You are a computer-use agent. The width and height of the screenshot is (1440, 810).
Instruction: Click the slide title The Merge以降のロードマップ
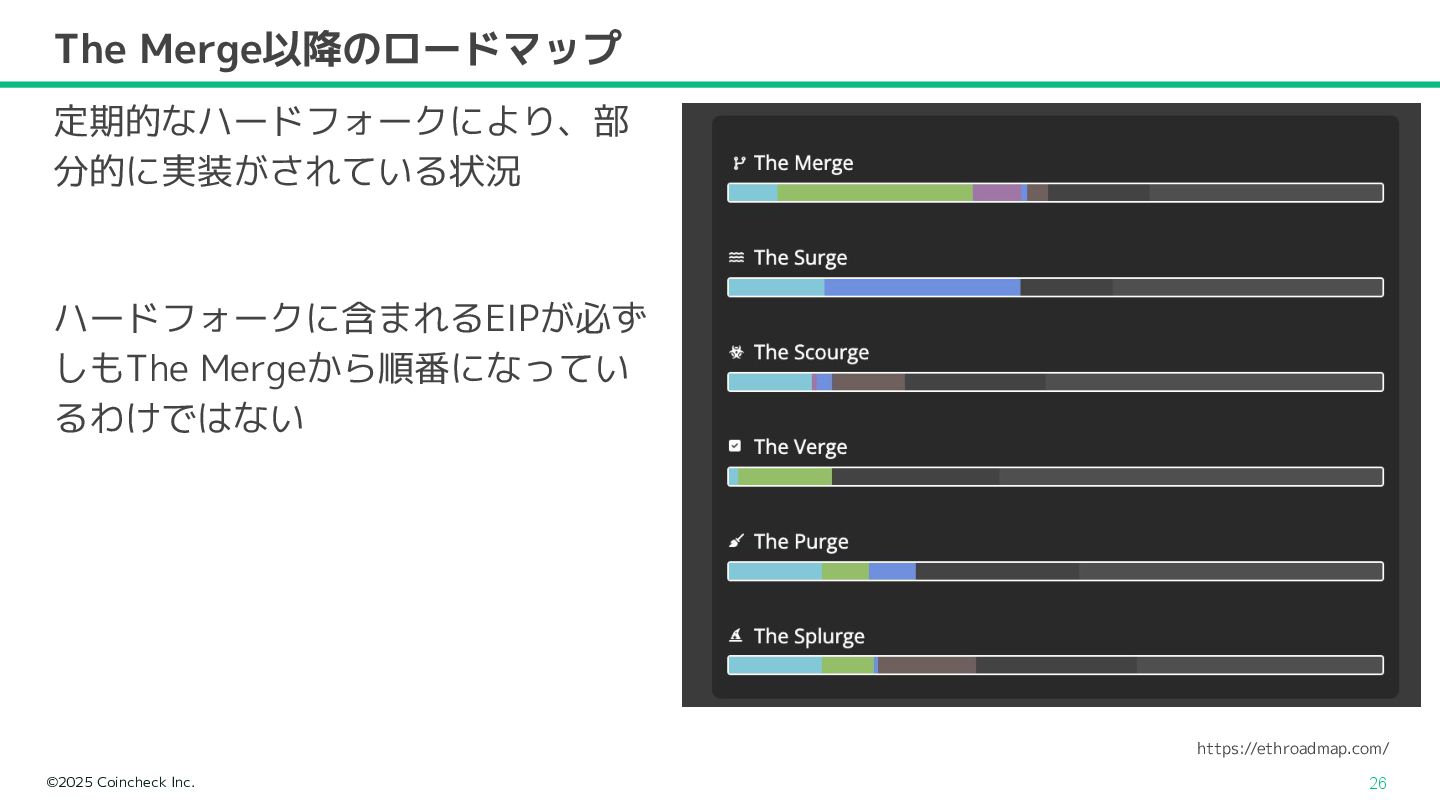tap(338, 48)
